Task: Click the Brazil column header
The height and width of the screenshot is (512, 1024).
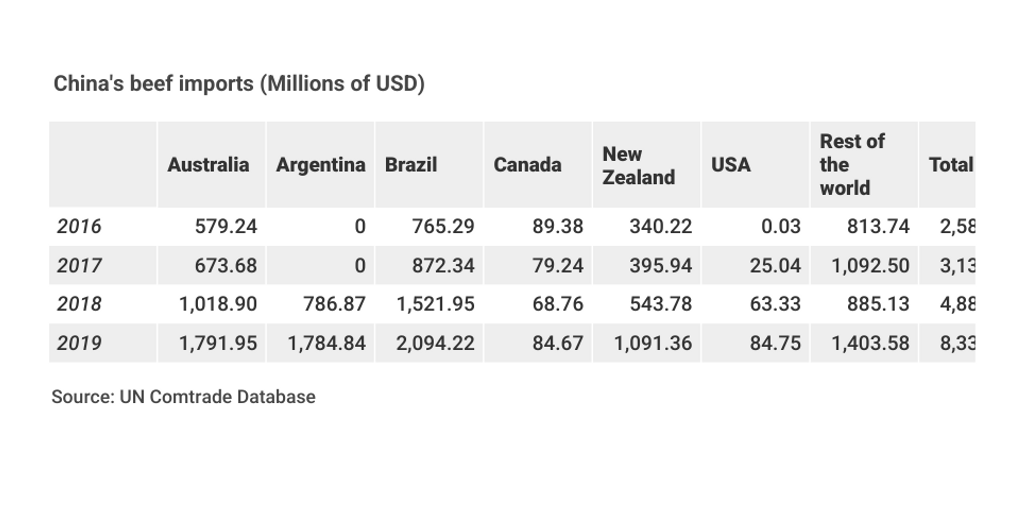Action: [411, 165]
